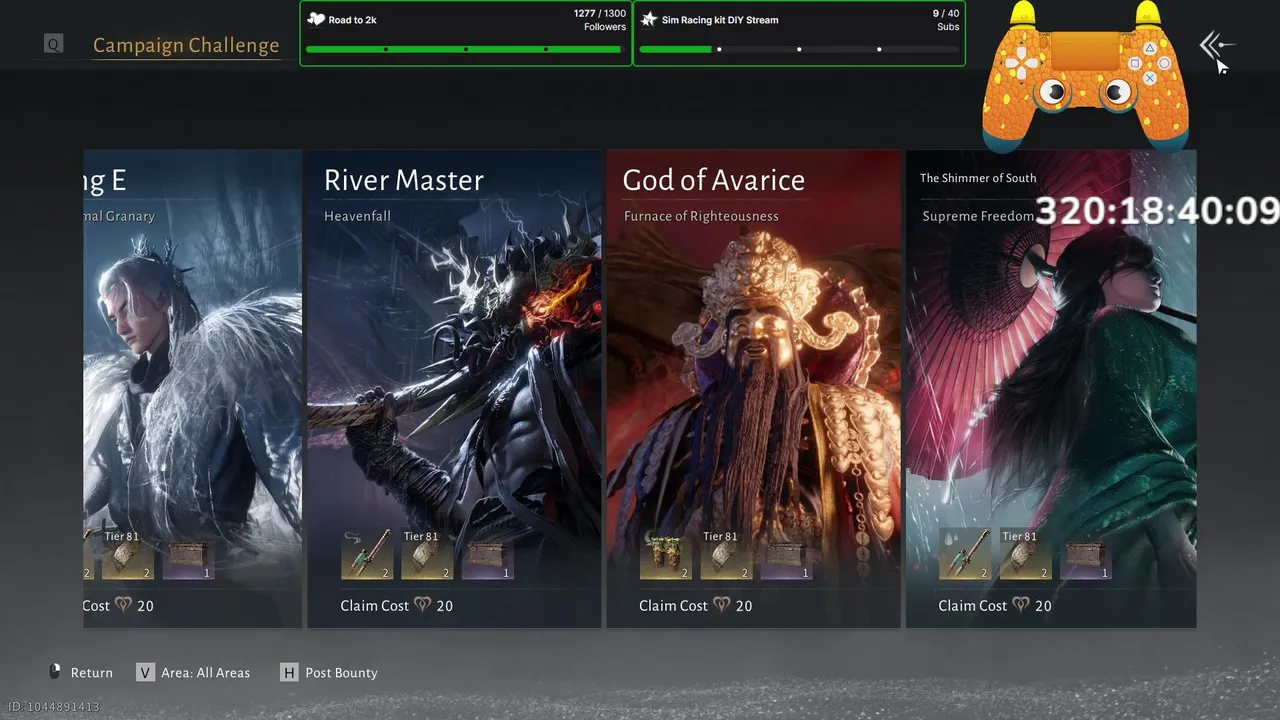This screenshot has width=1280, height=720.
Task: Click the V key icon for area filter
Action: [x=146, y=672]
